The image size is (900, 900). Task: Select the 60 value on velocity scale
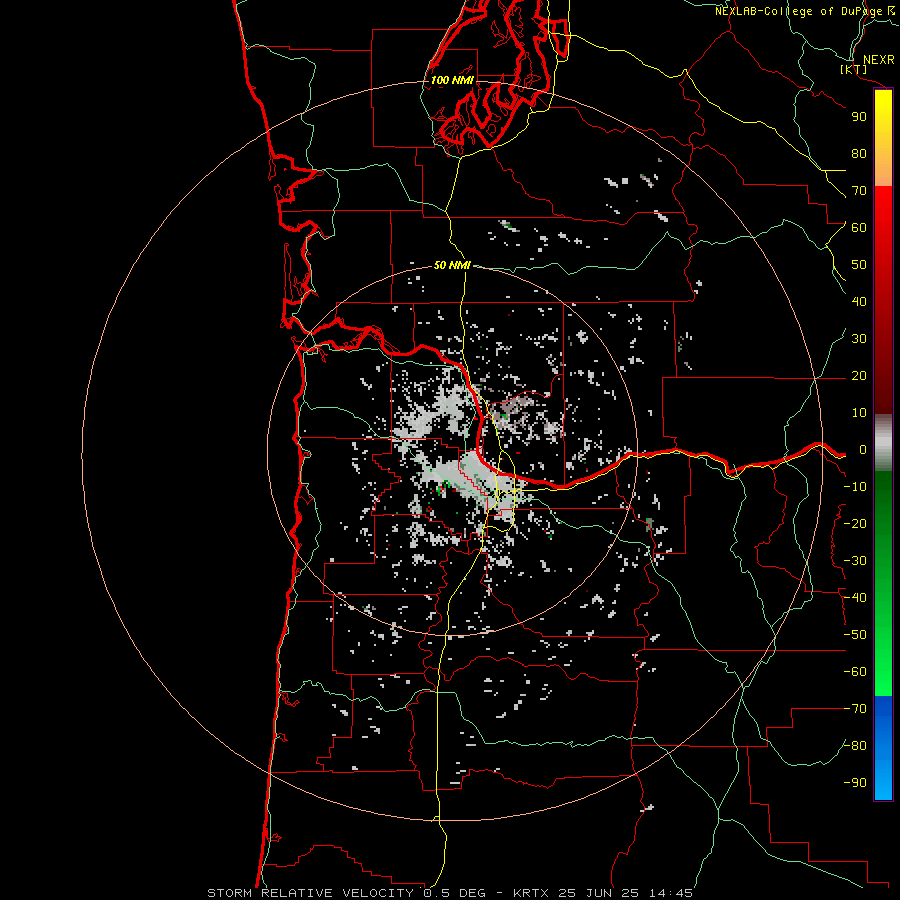click(859, 228)
